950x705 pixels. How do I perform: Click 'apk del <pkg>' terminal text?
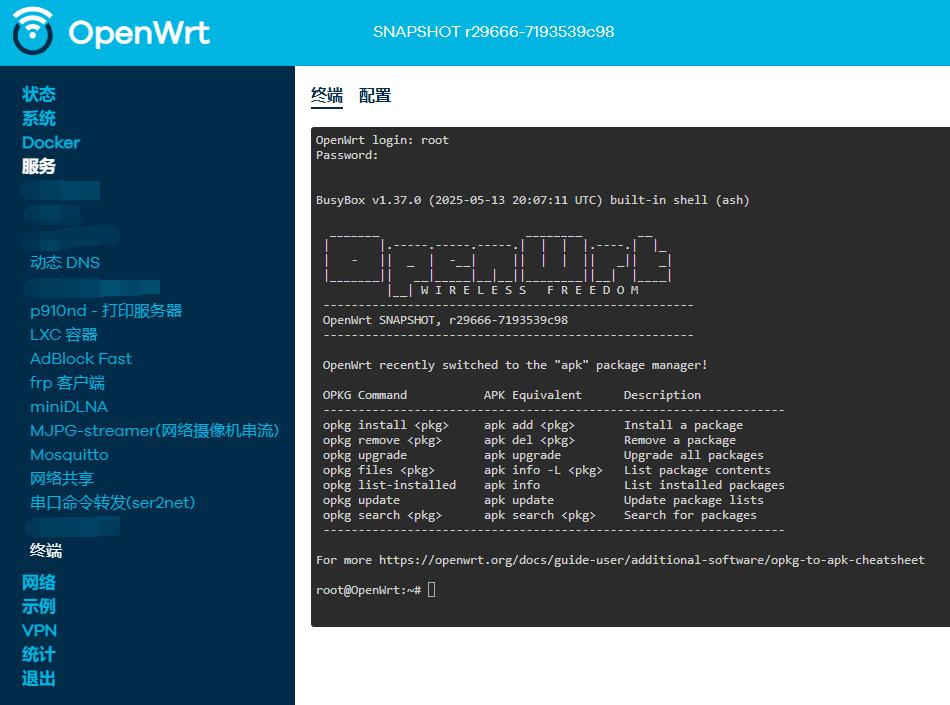coord(529,440)
